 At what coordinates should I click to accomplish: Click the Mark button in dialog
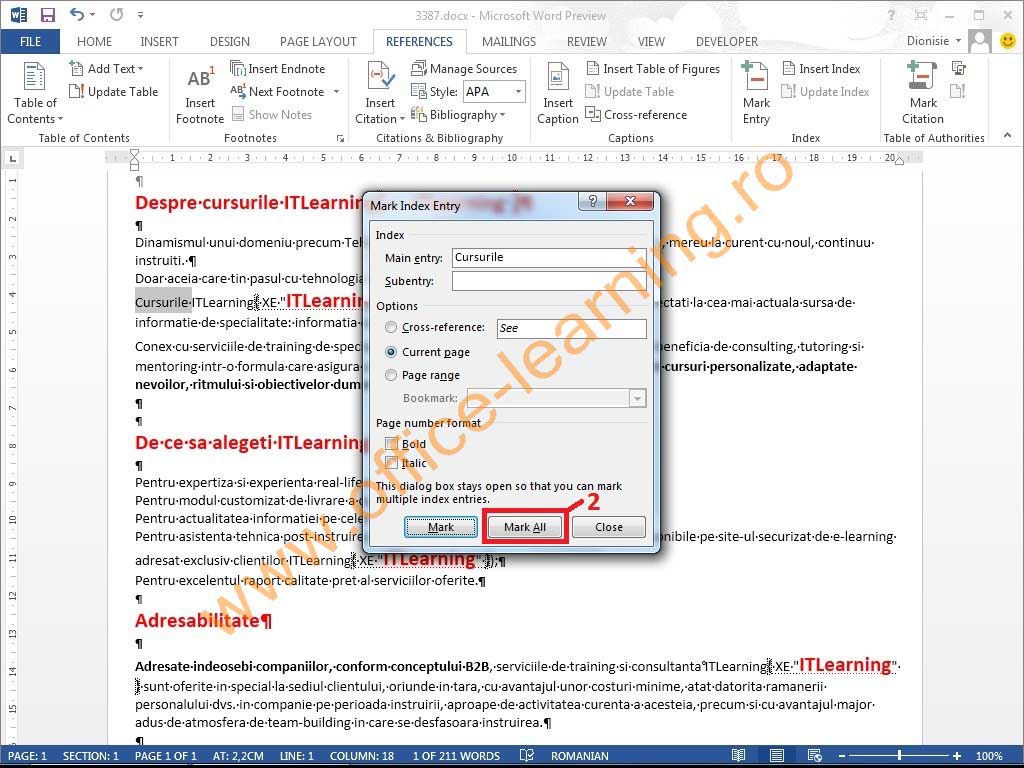coord(441,527)
